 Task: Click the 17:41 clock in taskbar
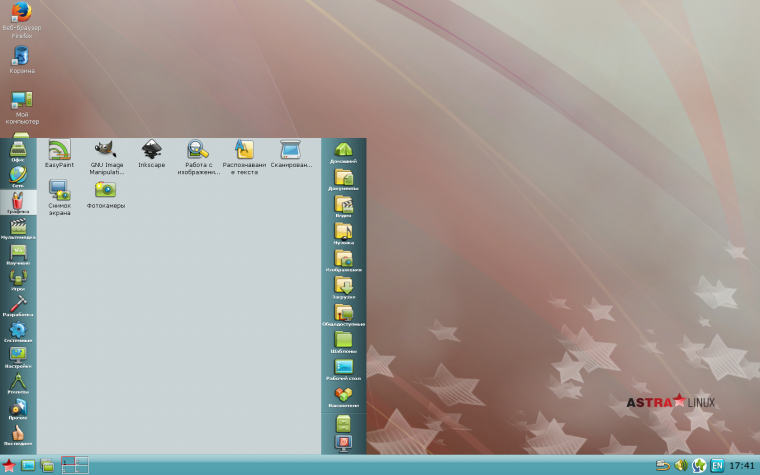742,466
